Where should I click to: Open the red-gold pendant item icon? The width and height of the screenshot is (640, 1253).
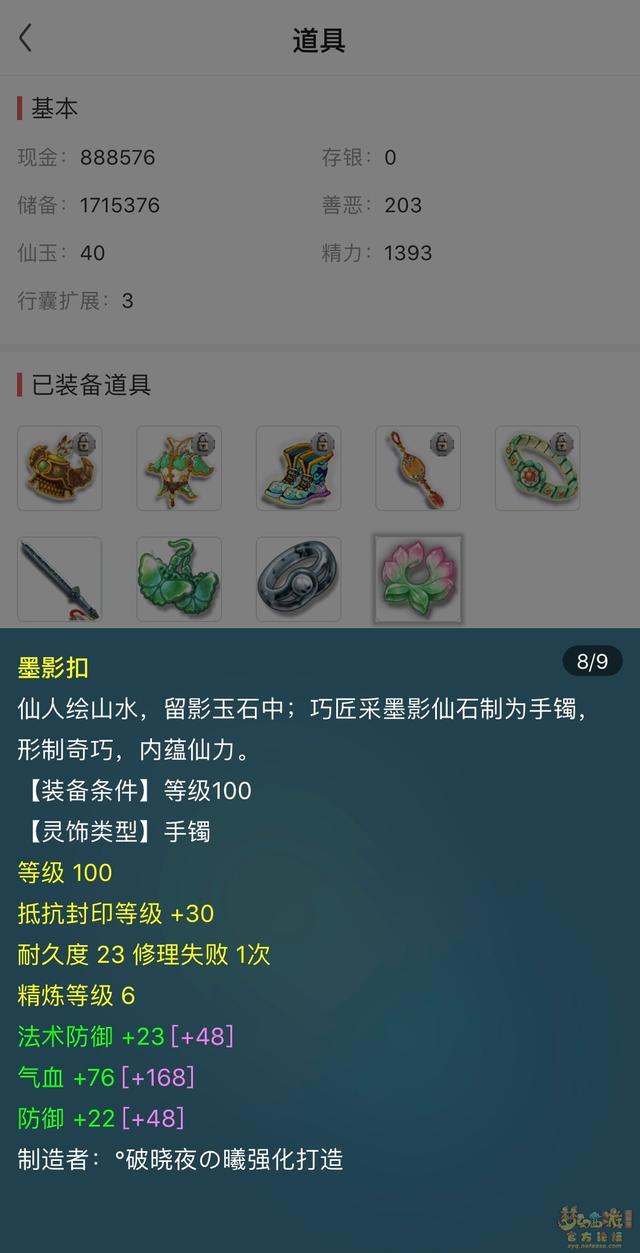coord(418,468)
